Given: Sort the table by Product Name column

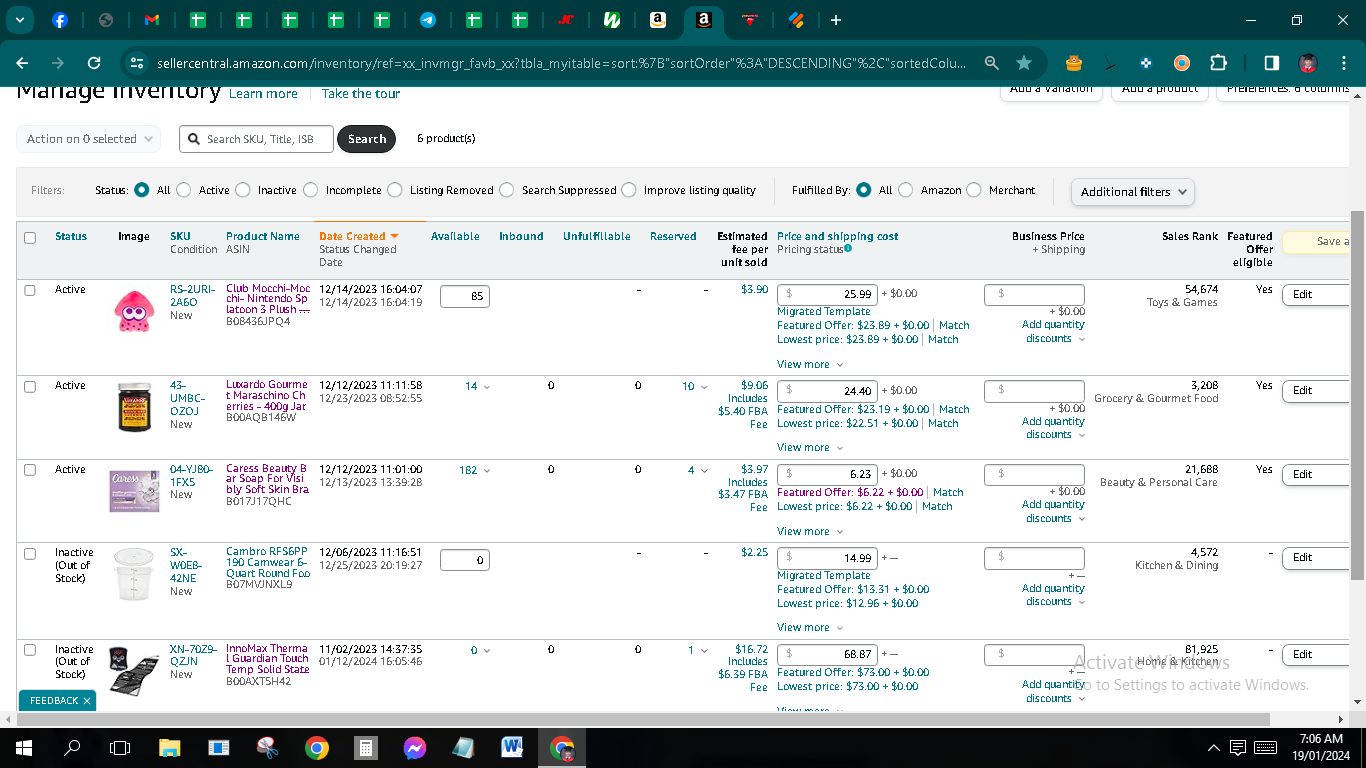Looking at the screenshot, I should click(263, 237).
